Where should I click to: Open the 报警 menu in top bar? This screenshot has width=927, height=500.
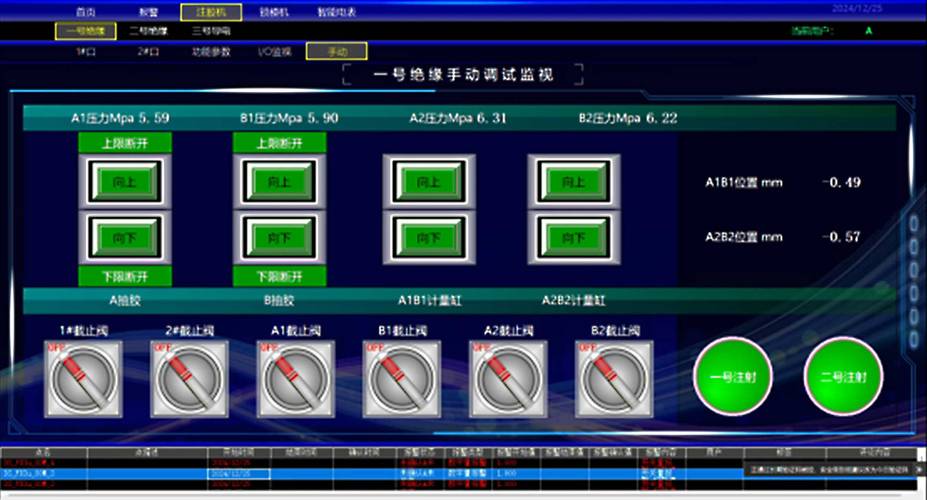point(148,12)
